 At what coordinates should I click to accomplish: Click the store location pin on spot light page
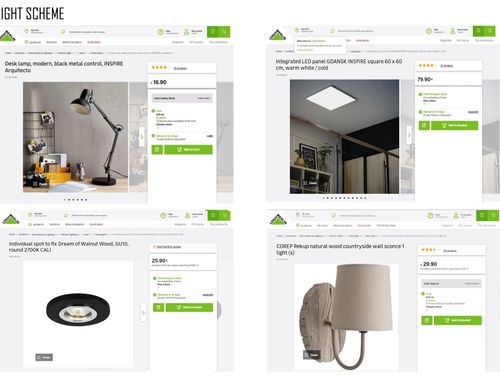30,215
